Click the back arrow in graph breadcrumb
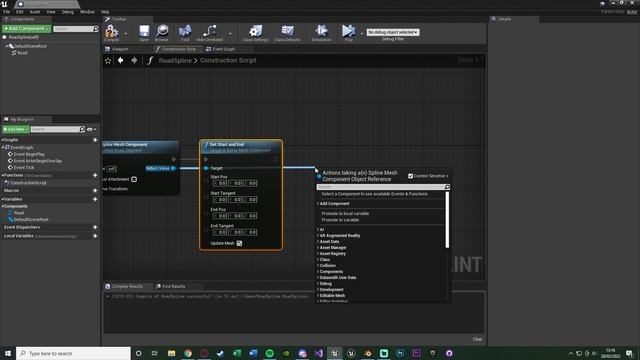 click(x=120, y=60)
